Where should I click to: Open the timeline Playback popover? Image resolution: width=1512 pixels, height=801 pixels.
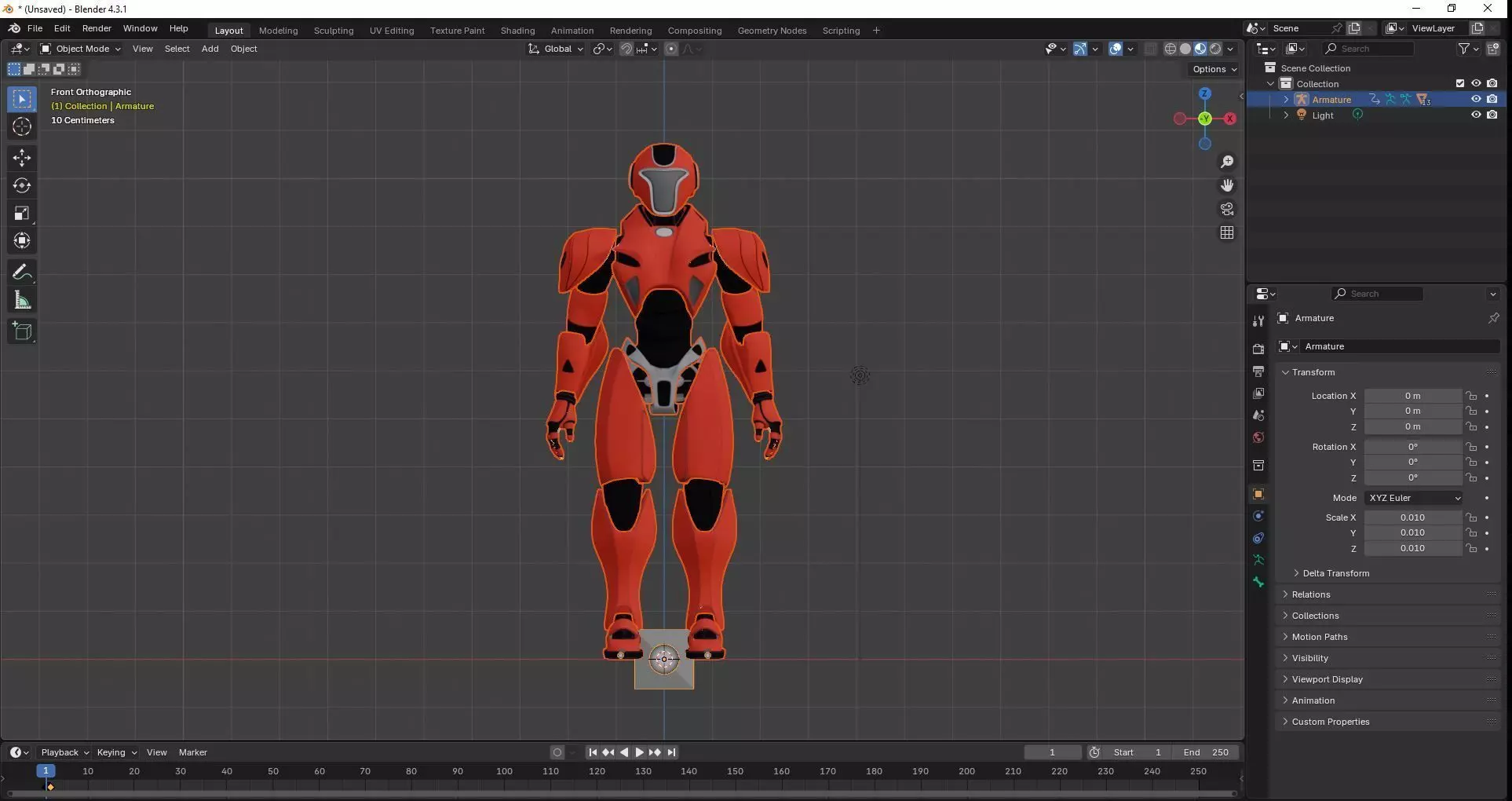click(64, 752)
